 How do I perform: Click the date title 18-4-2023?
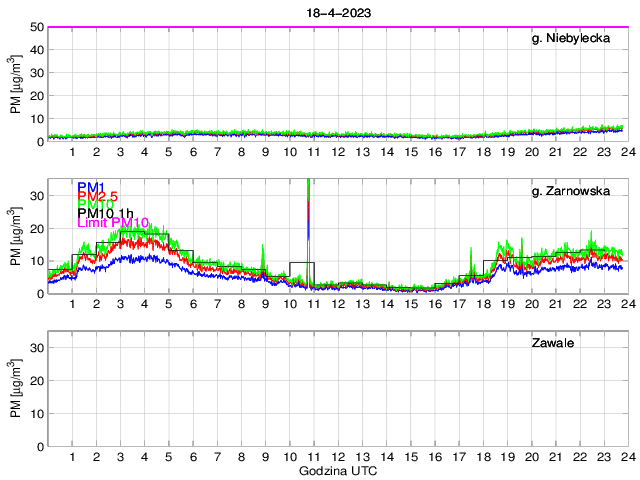(336, 11)
